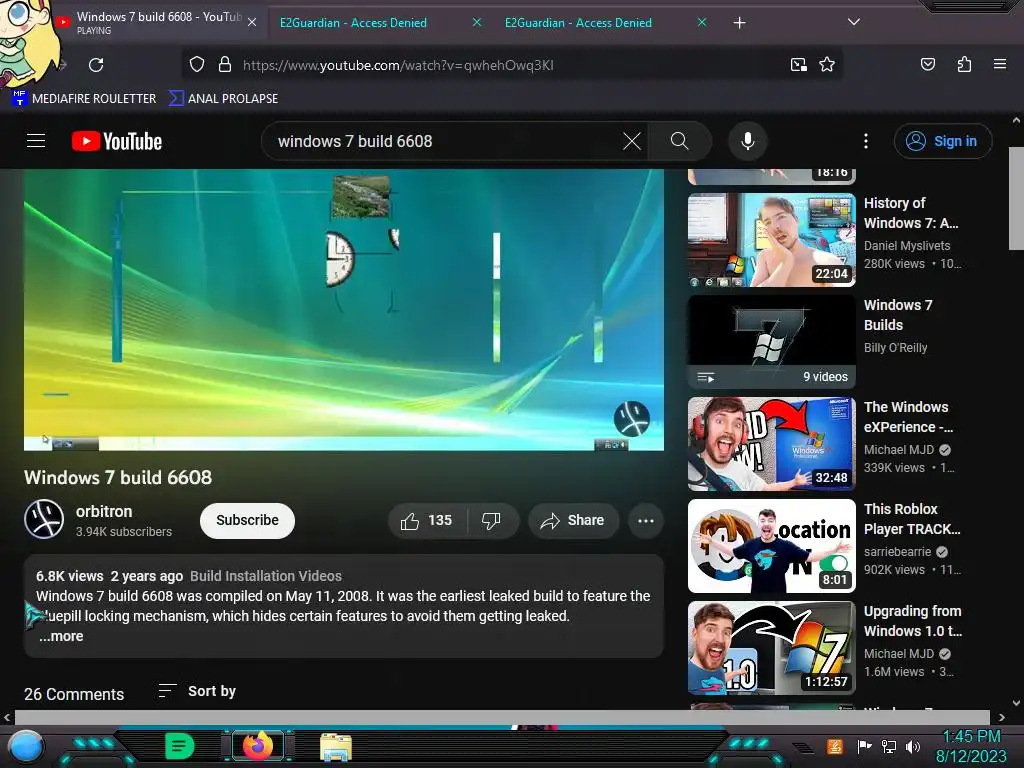
Task: Click sarriebearrie channel name
Action: 897,552
